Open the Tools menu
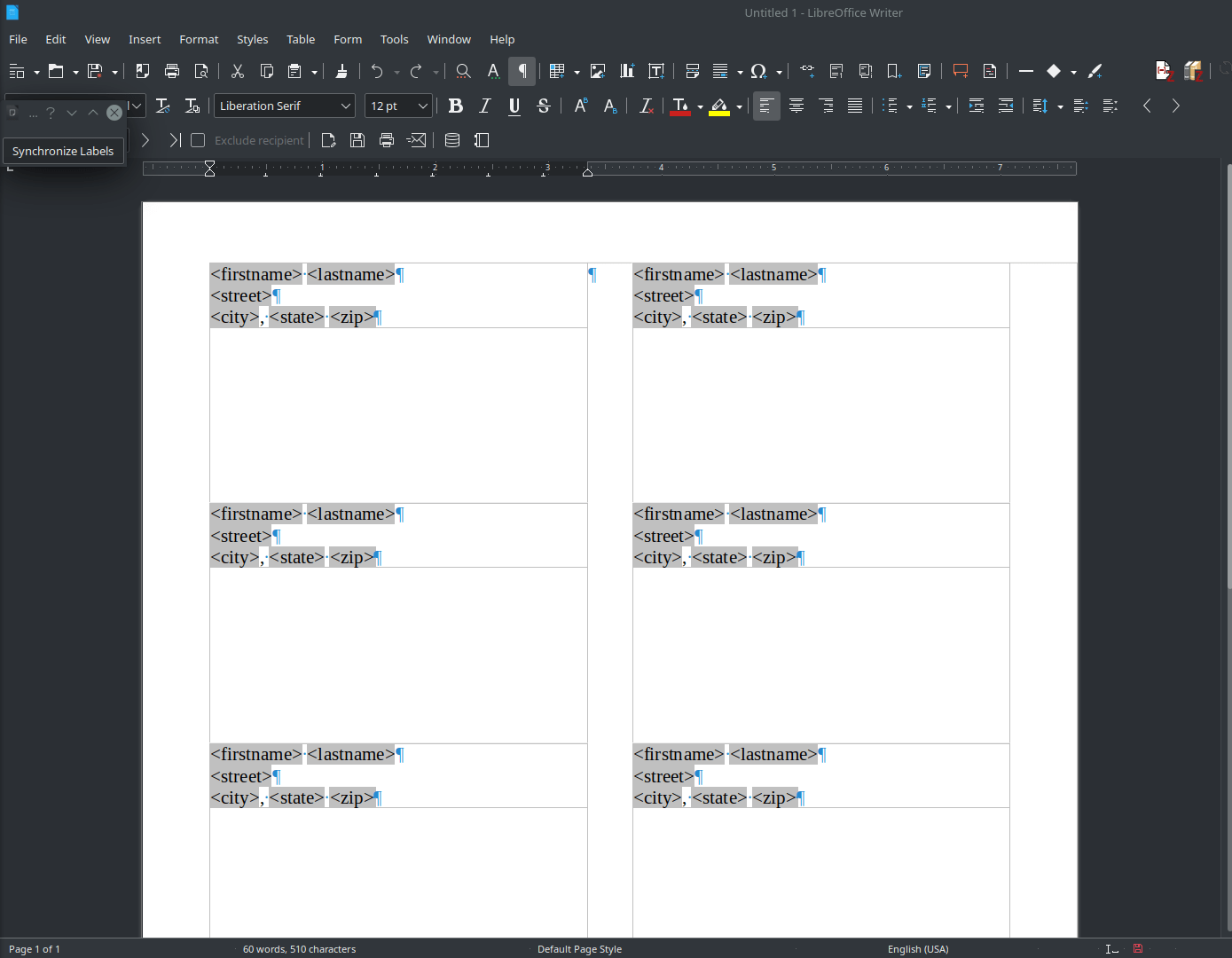This screenshot has width=1232, height=958. [x=395, y=39]
